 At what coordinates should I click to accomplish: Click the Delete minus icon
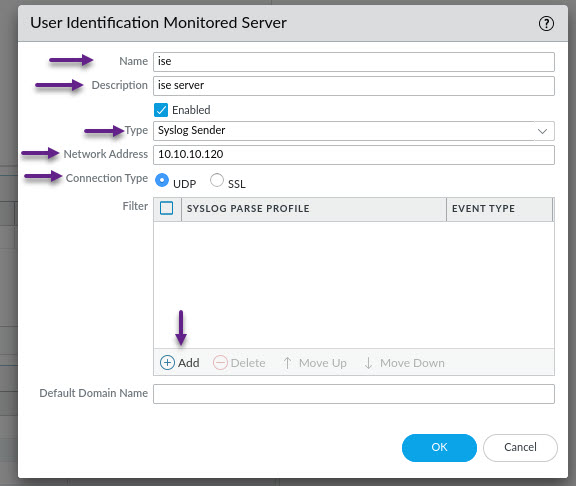pos(220,363)
